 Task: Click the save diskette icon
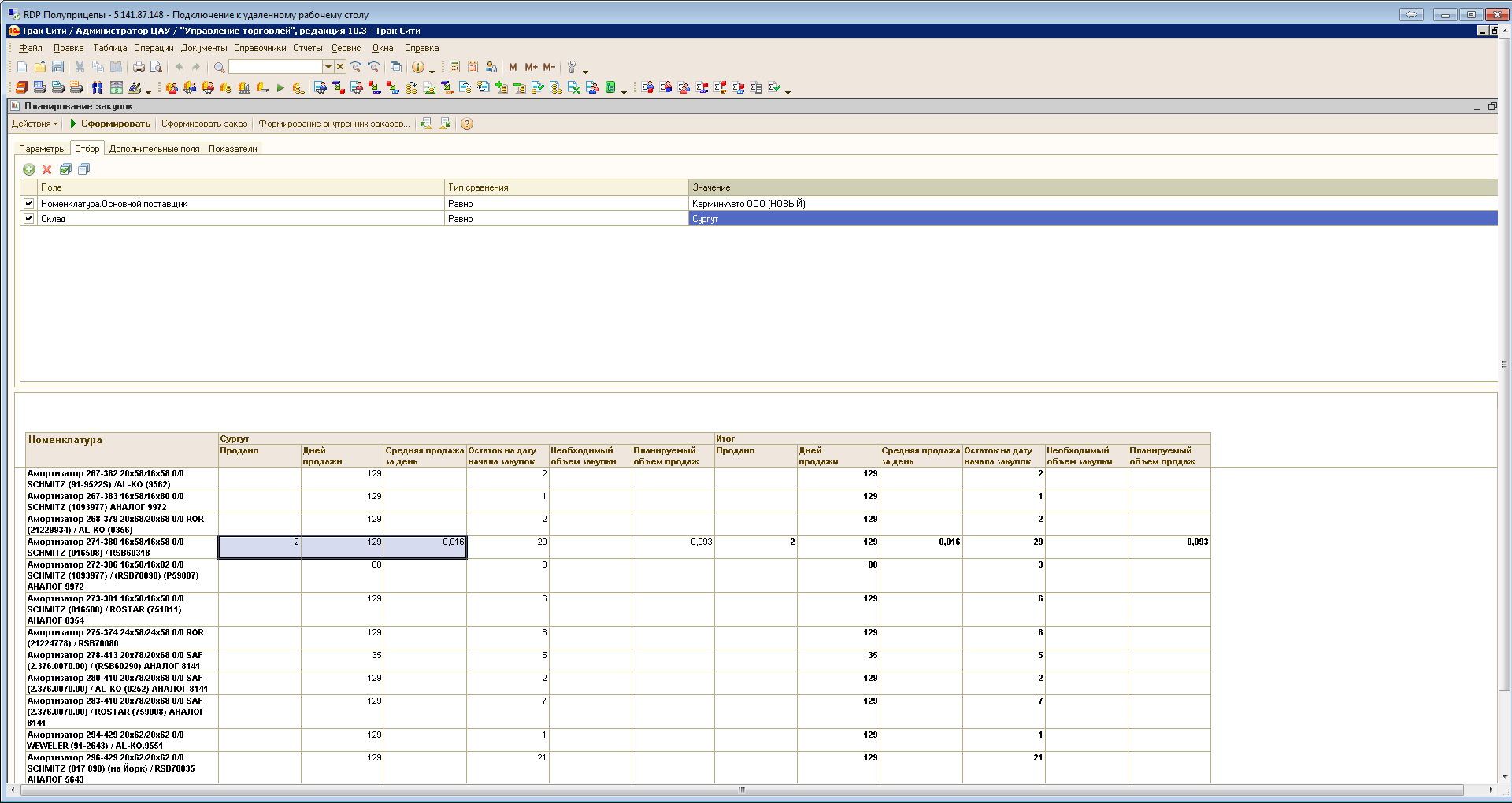coord(57,67)
